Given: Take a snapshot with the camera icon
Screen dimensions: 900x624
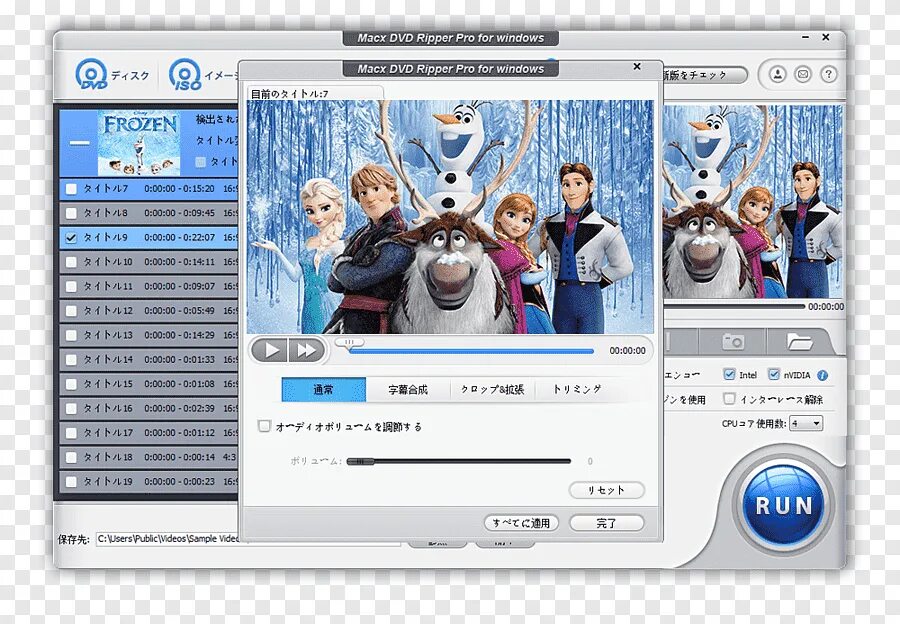Looking at the screenshot, I should tap(732, 342).
